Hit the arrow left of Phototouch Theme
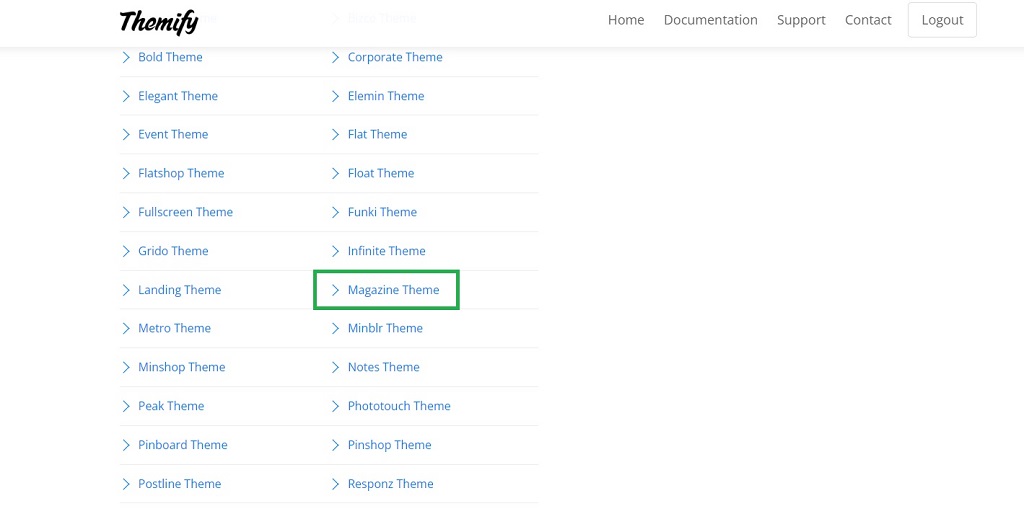This screenshot has width=1024, height=514. [336, 406]
